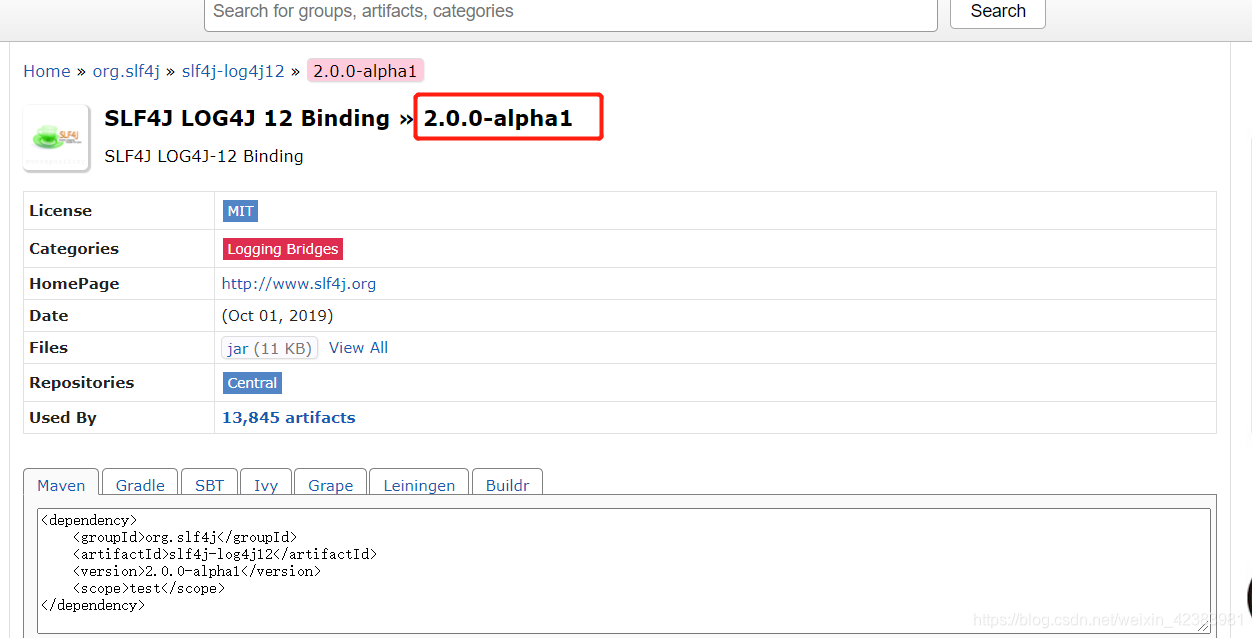Open the Leiningen tab
Viewport: 1252px width, 638px height.
[418, 485]
